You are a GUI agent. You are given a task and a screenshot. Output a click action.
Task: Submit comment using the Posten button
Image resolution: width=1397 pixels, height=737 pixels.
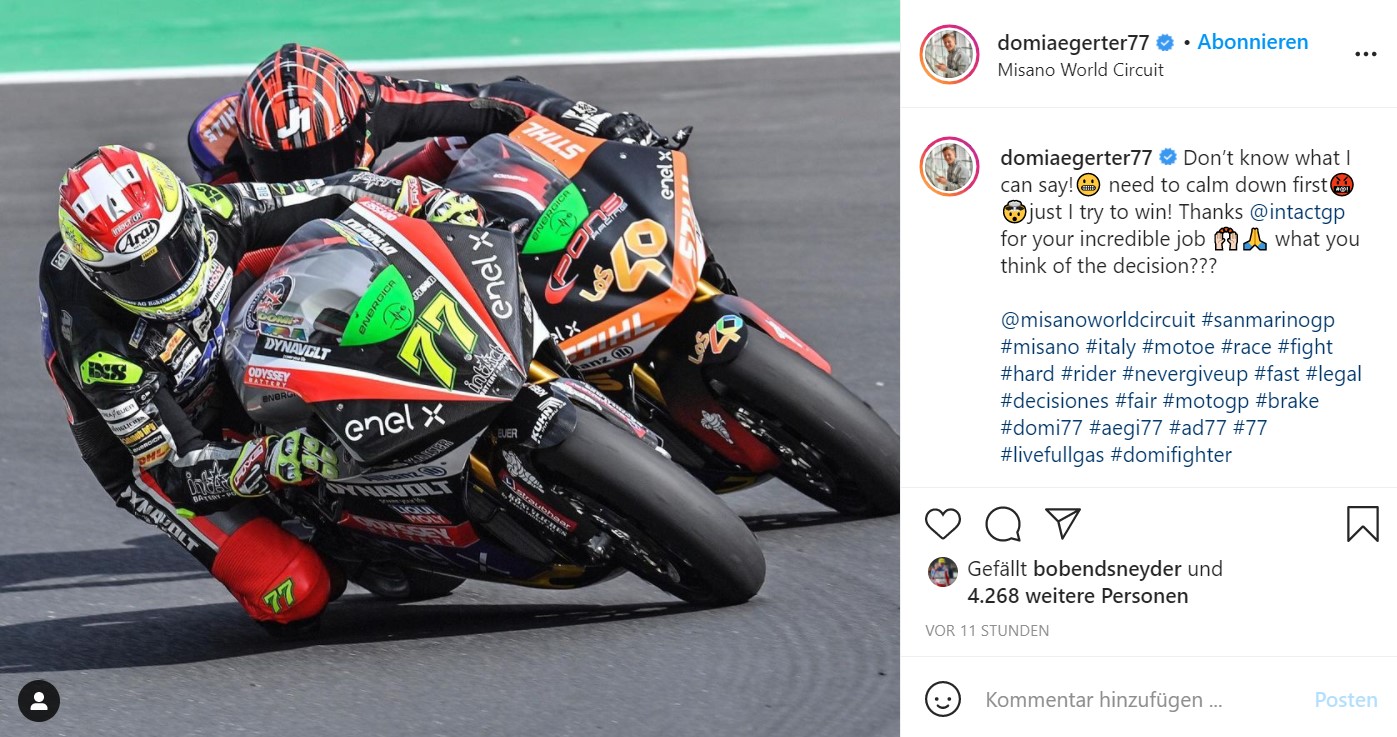click(1346, 700)
